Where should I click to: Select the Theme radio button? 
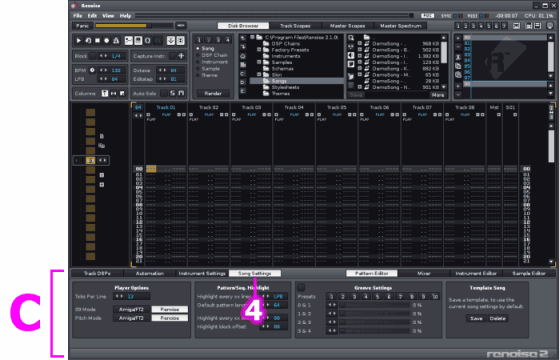point(198,75)
